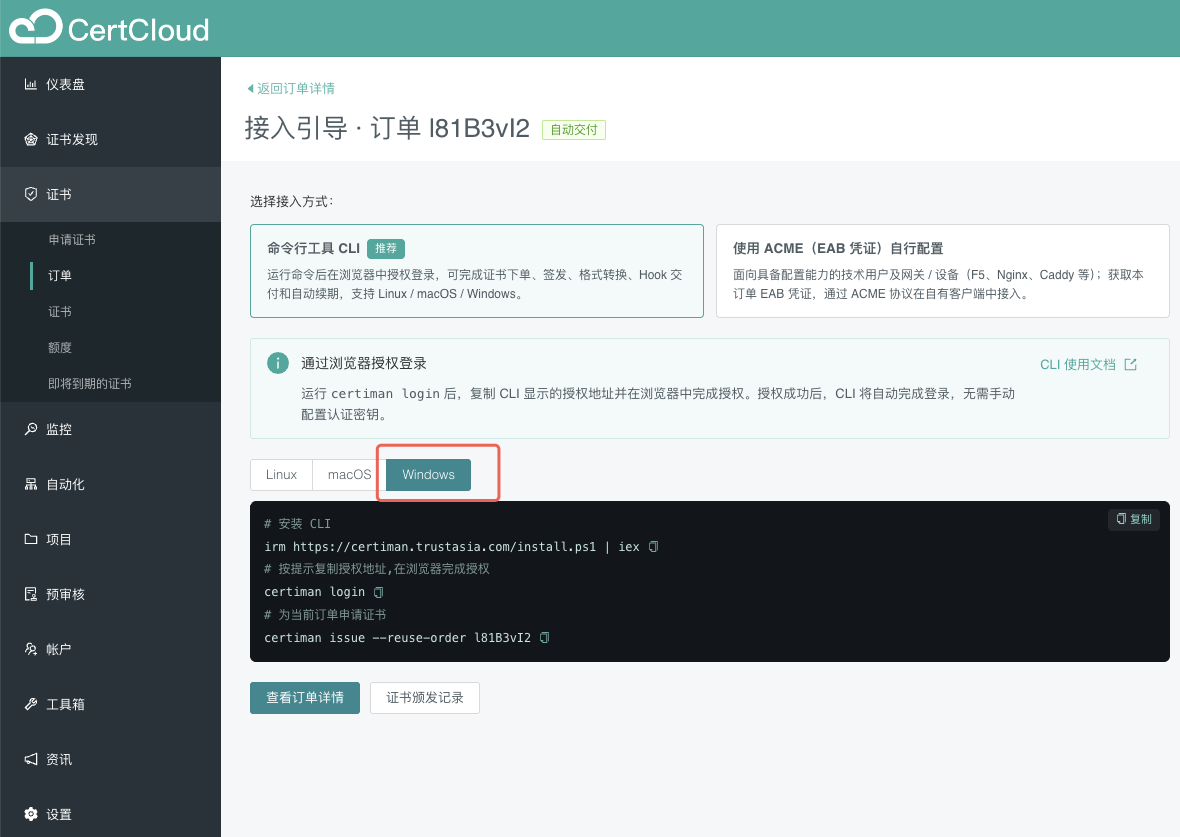The width and height of the screenshot is (1180, 837).
Task: Select the Windows tab
Action: pos(428,475)
